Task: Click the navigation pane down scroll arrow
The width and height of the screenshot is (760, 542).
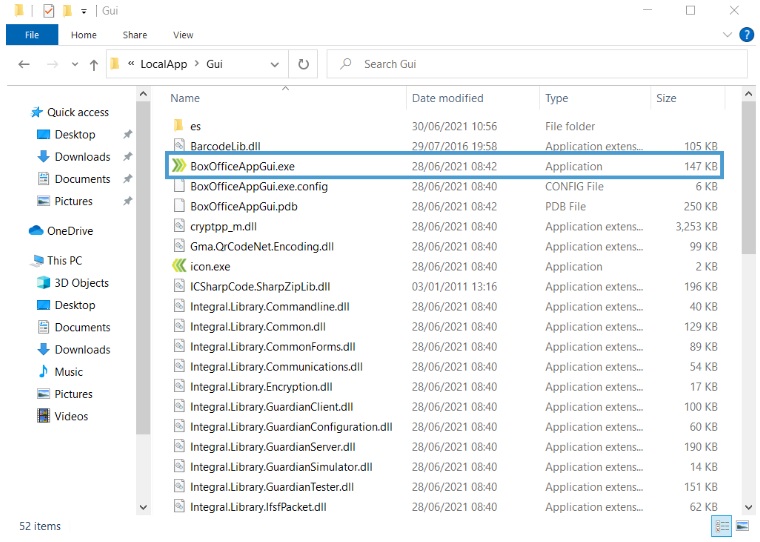Action: coord(143,507)
